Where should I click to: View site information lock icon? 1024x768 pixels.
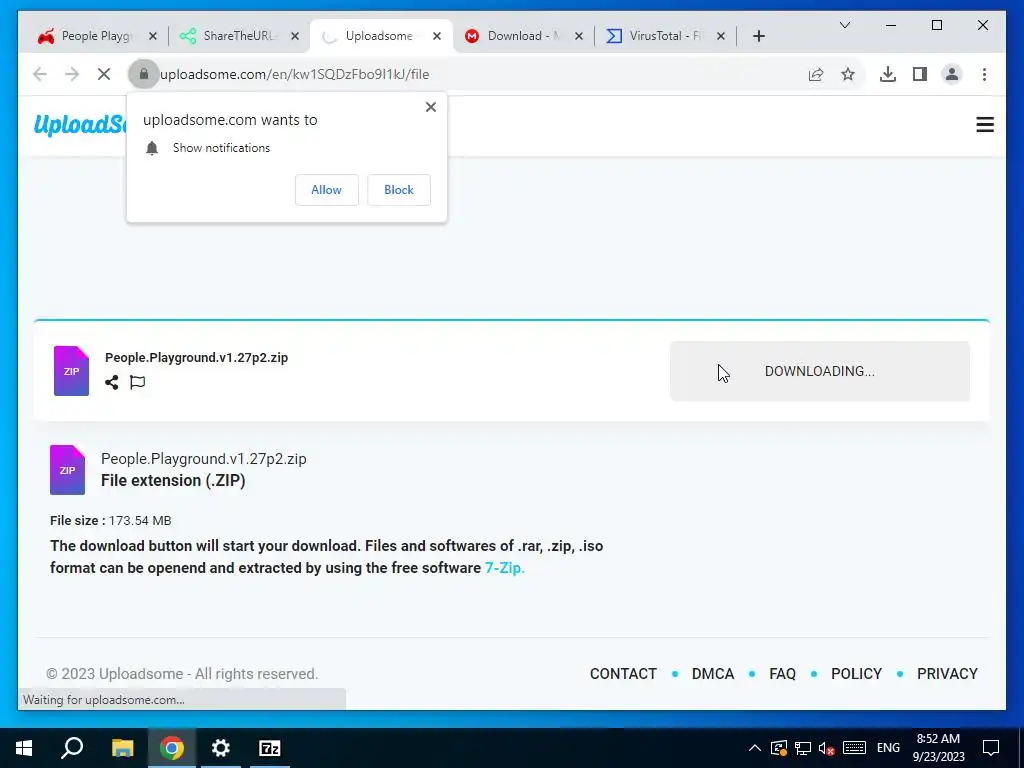click(144, 74)
